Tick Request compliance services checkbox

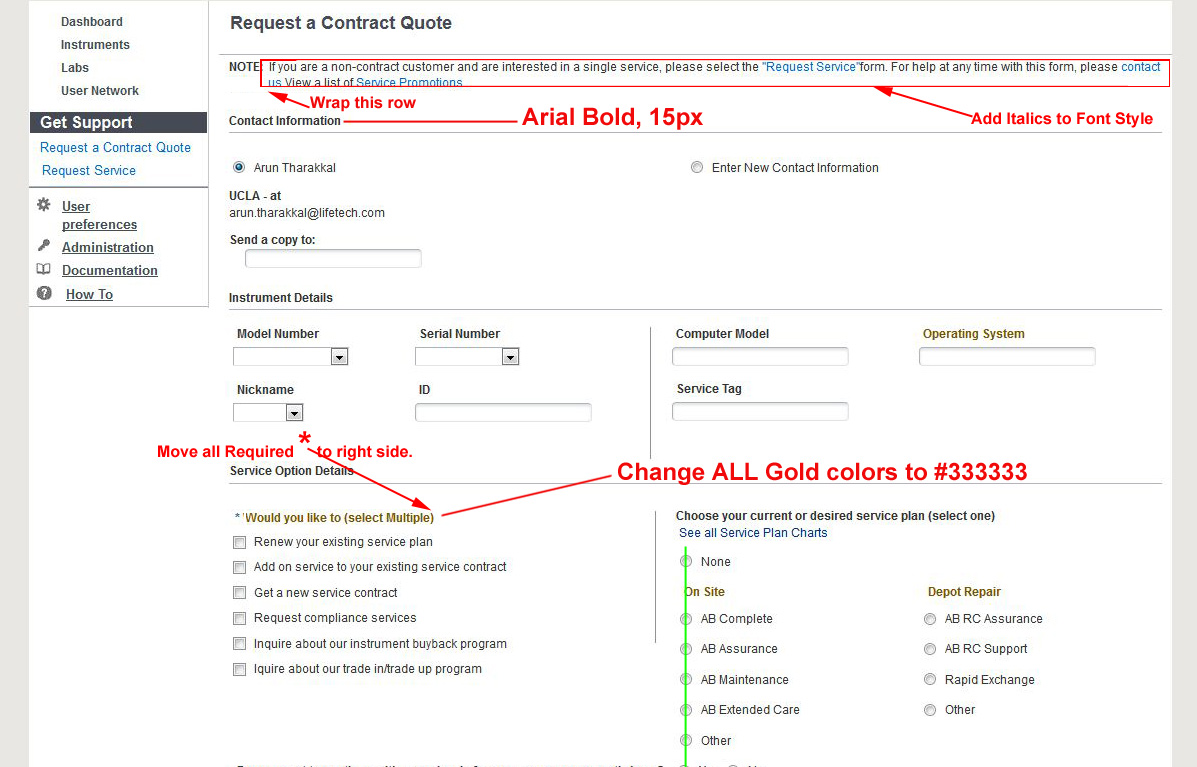[x=240, y=619]
